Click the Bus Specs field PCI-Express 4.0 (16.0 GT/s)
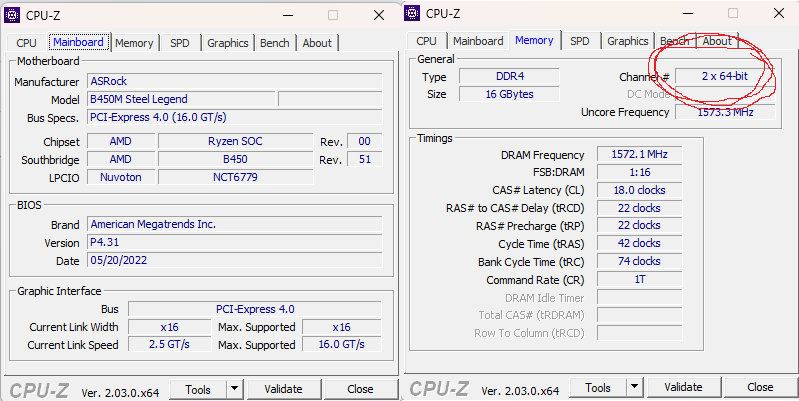The width and height of the screenshot is (799, 401). tap(234, 117)
